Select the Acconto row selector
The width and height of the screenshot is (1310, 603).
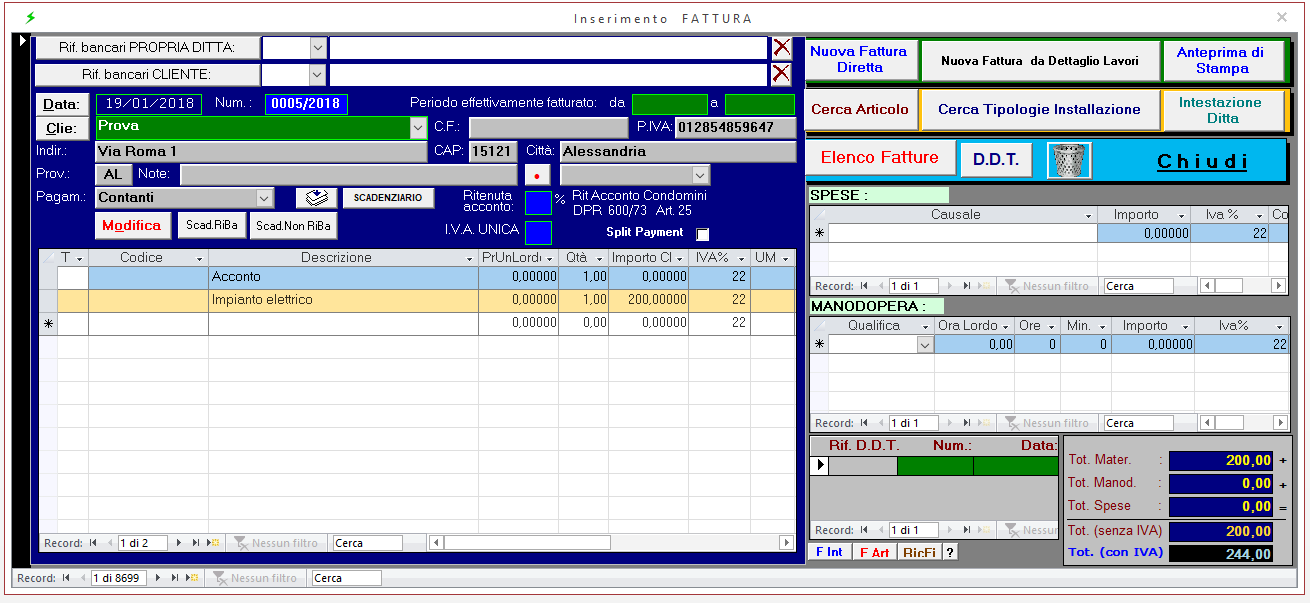(48, 276)
